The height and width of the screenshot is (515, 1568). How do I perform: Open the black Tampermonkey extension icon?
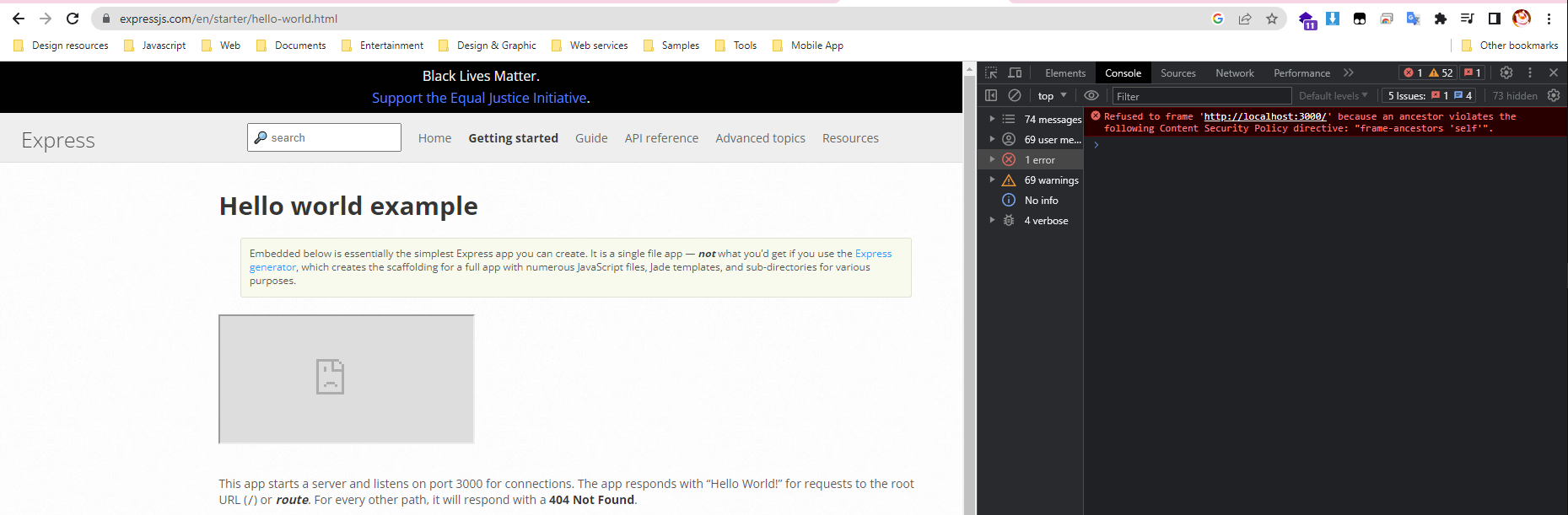(1360, 19)
